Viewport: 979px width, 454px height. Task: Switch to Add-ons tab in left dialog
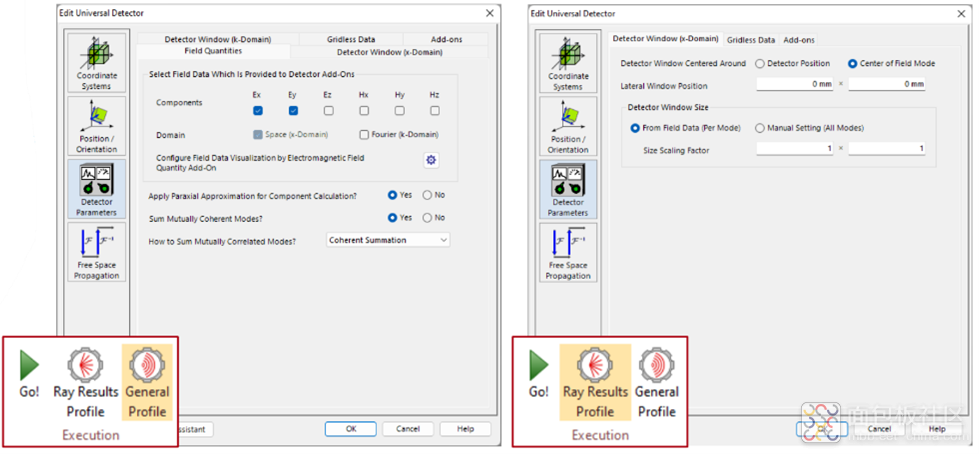coord(446,39)
